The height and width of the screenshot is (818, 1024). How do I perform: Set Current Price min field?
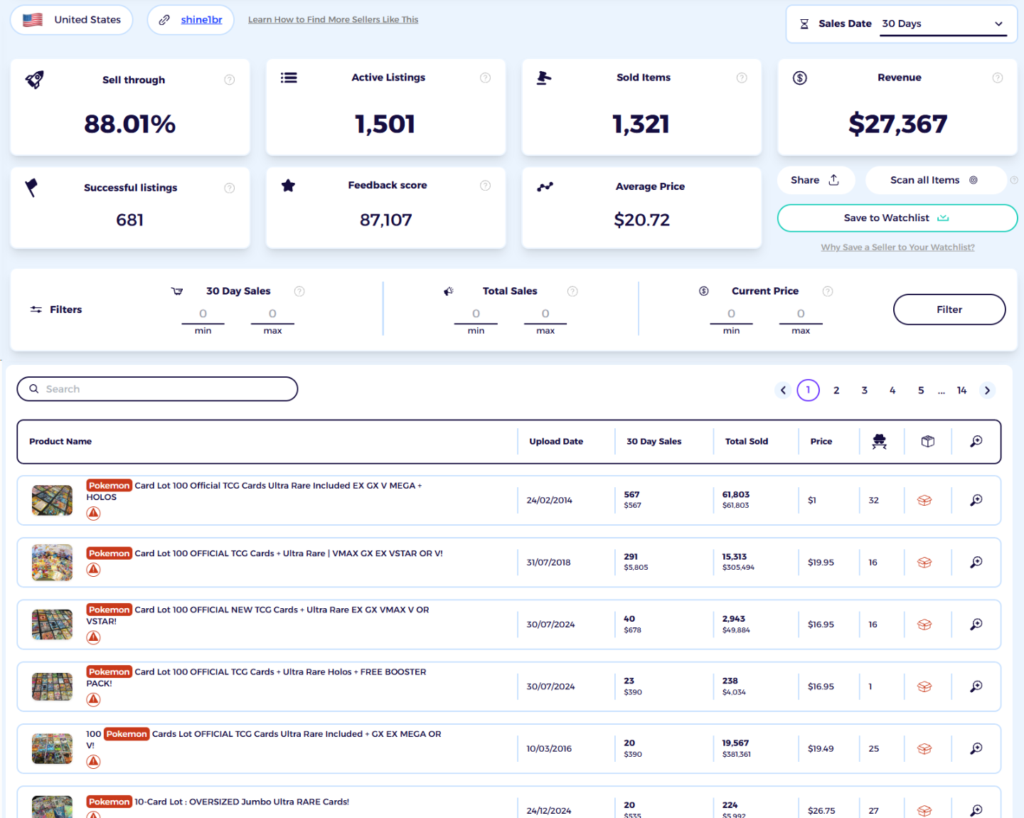point(731,314)
